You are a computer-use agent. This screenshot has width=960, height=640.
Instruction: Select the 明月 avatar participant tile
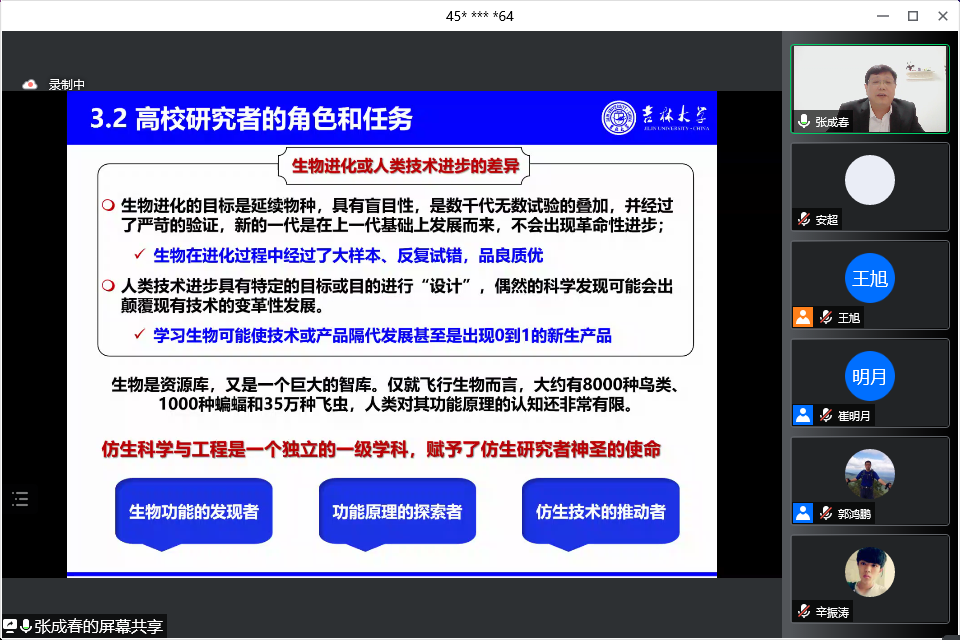pos(869,377)
